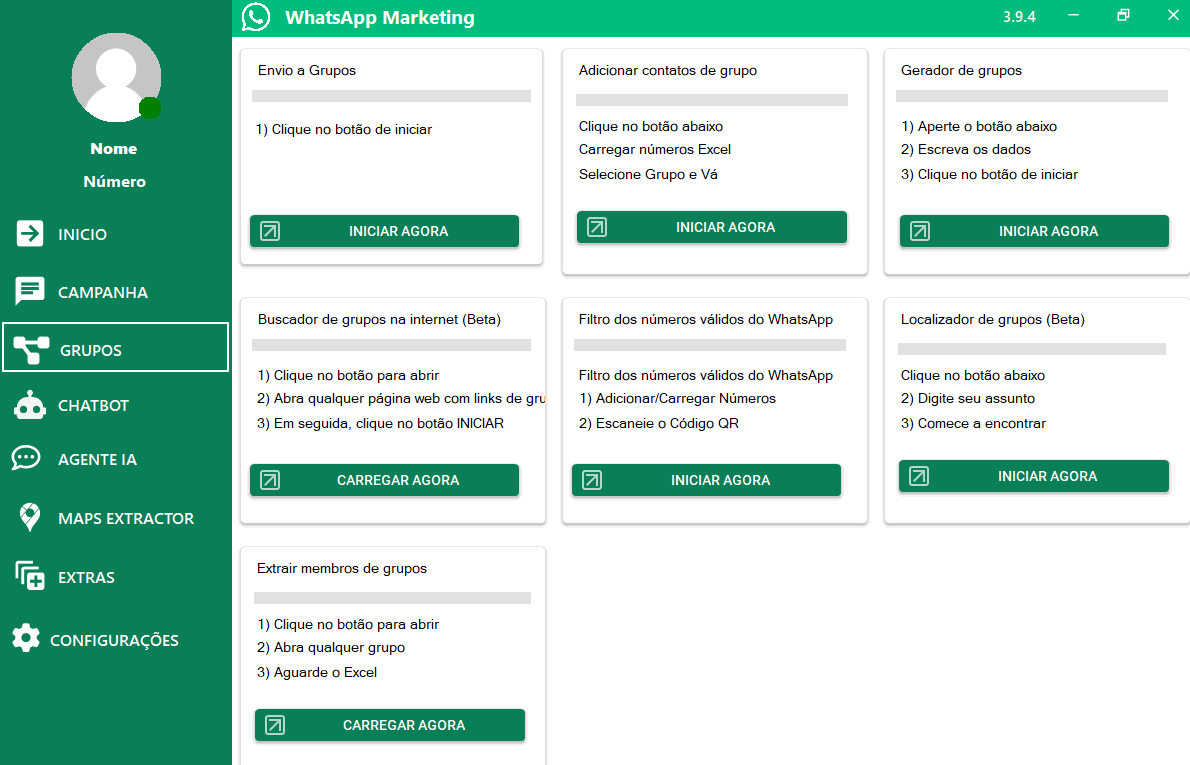
Task: Click the Extrair membros de grupos heading
Action: coord(342,568)
